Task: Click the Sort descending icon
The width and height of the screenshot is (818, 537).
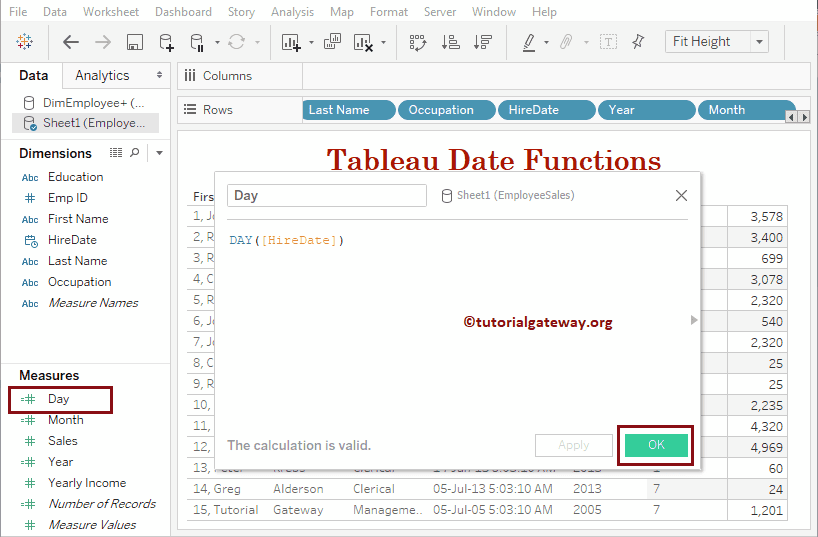Action: [483, 42]
